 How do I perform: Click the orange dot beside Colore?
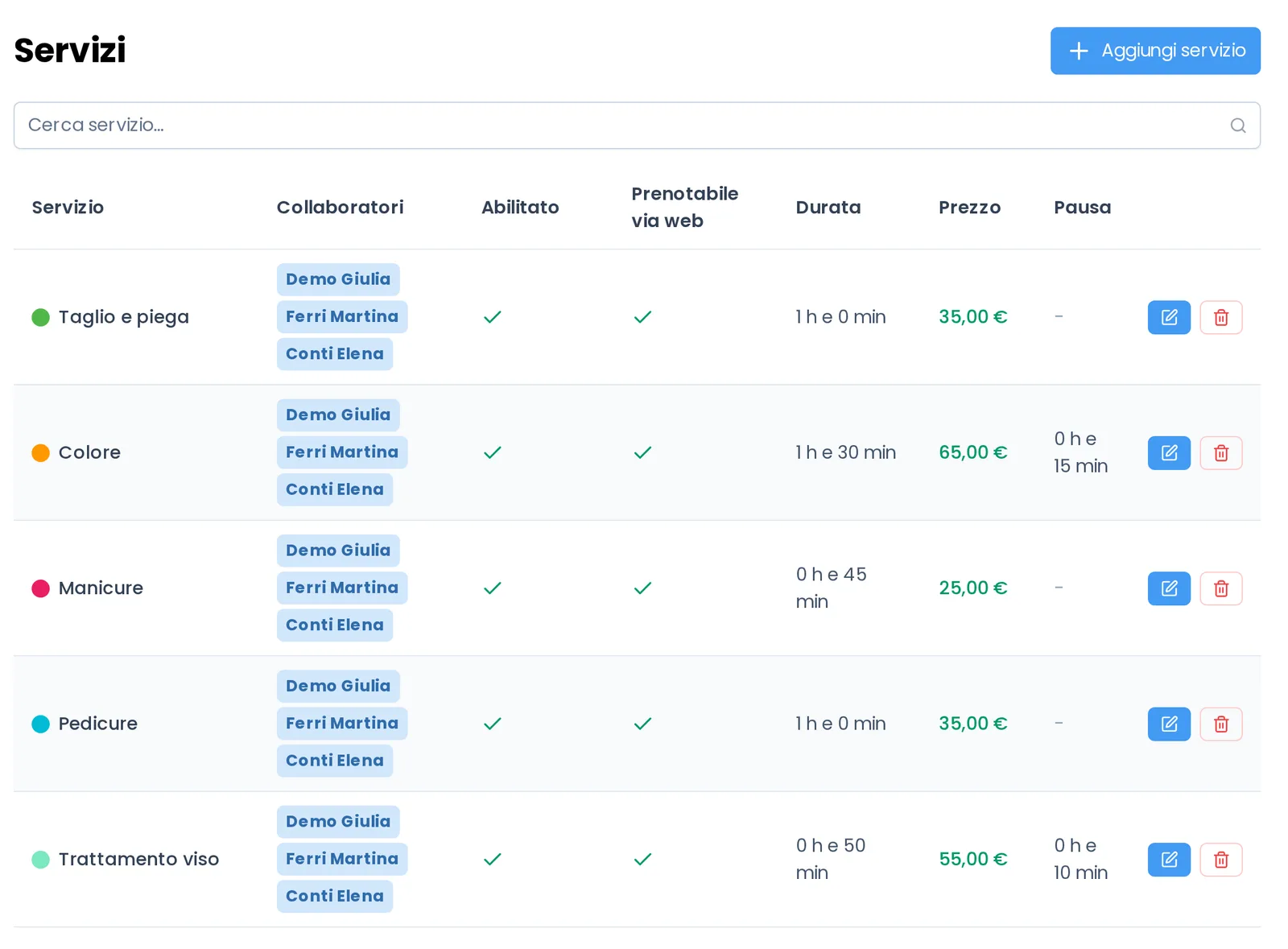point(40,453)
